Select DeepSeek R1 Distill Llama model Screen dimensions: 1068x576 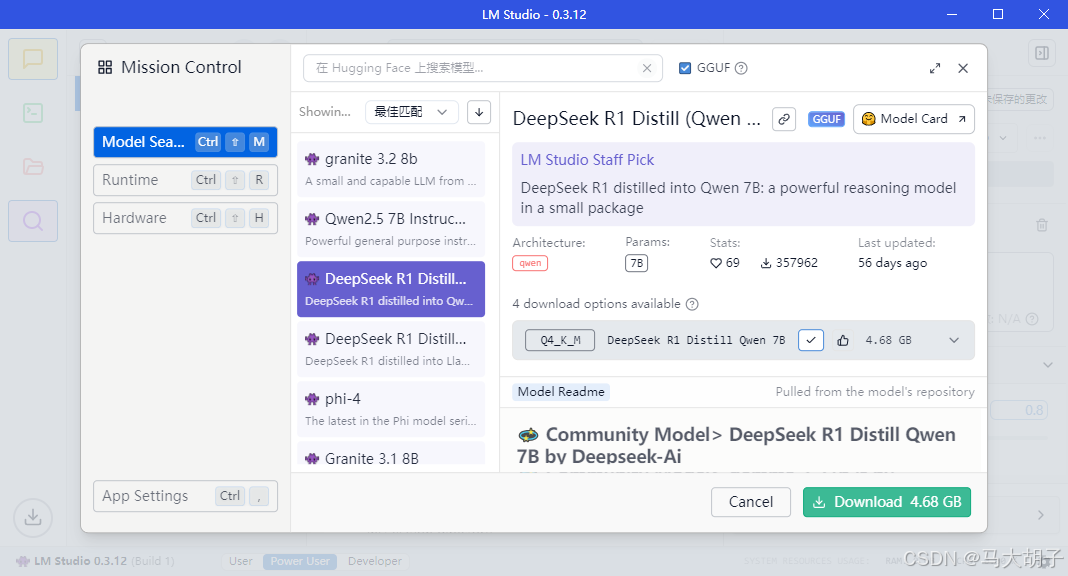click(x=391, y=349)
